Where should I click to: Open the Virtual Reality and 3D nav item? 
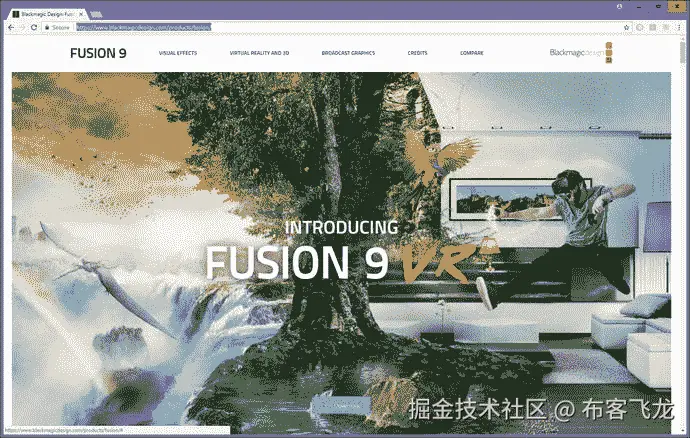click(x=259, y=53)
